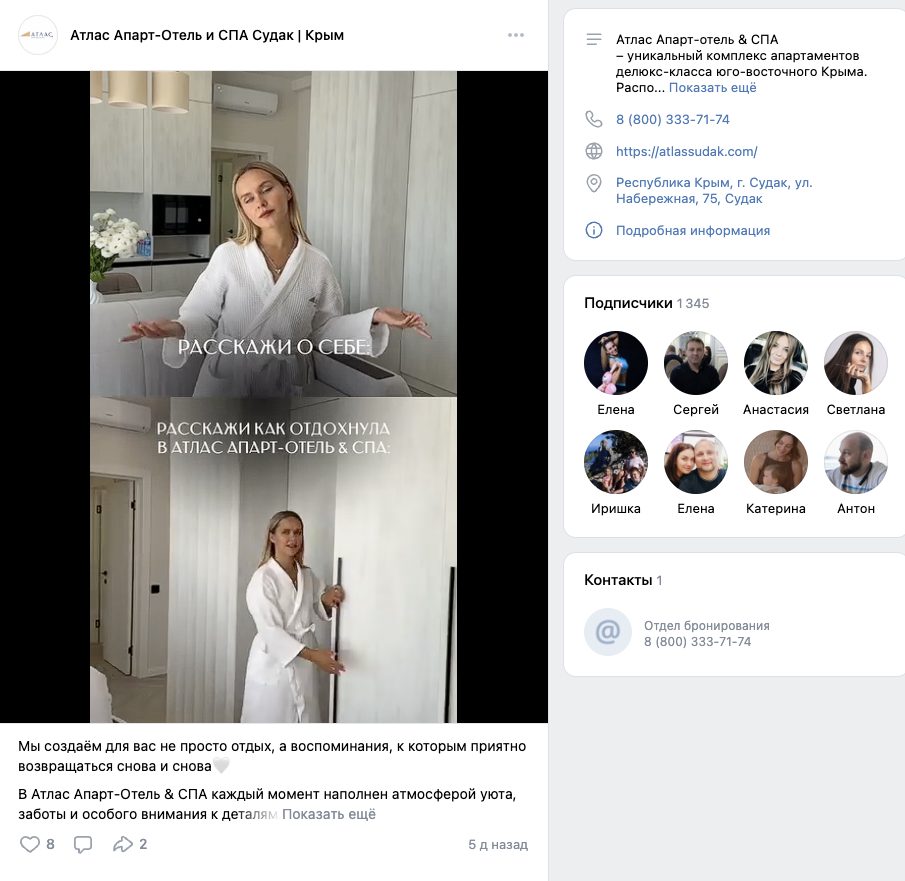Screen dimensions: 905x881
Task: Click the phone icon in info panel
Action: pos(594,120)
